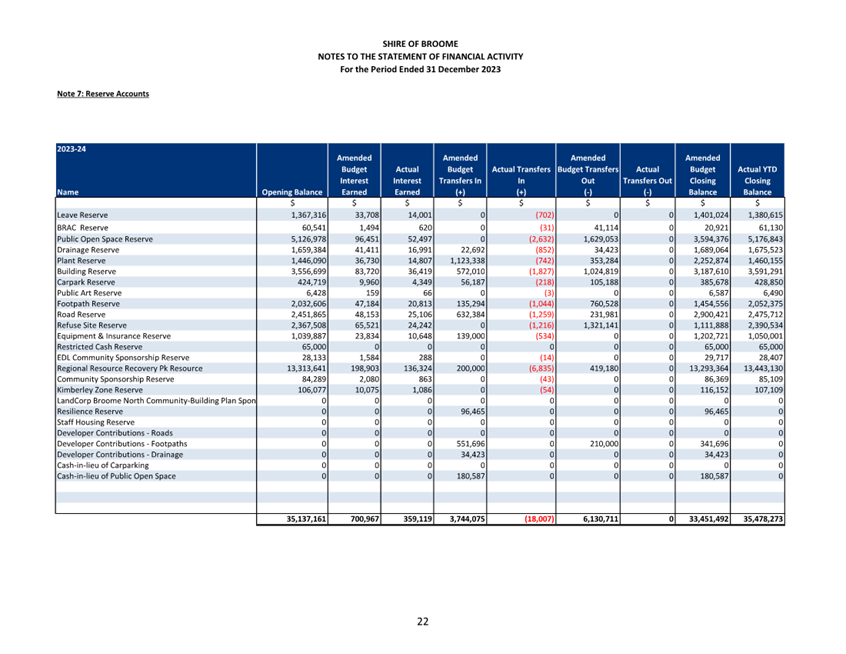Click 'NOTES TO THE STATEMENT OF FINANCIAL ACTIVITY' line
Image resolution: width=846 pixels, height=654 pixels.
[x=420, y=56]
